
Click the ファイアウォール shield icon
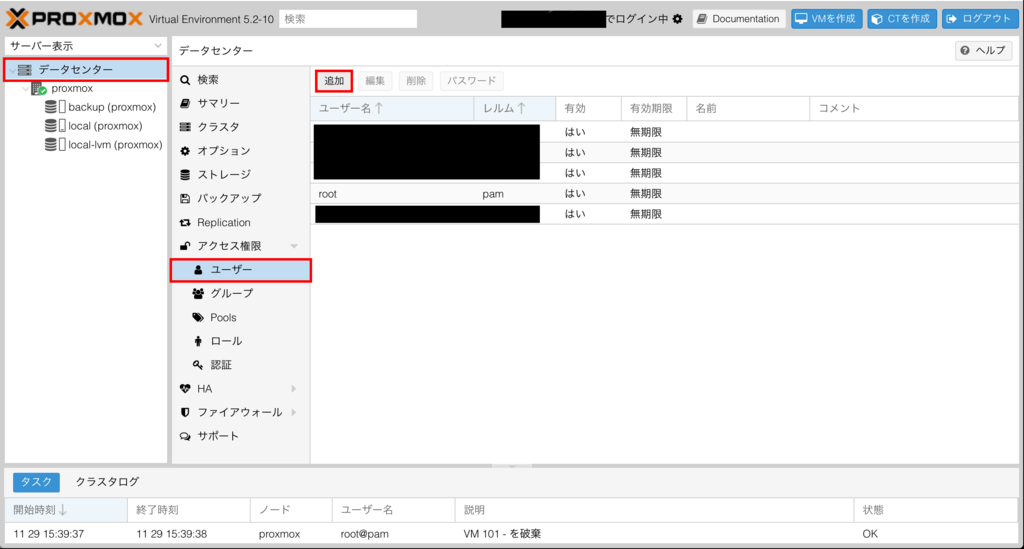(x=185, y=413)
